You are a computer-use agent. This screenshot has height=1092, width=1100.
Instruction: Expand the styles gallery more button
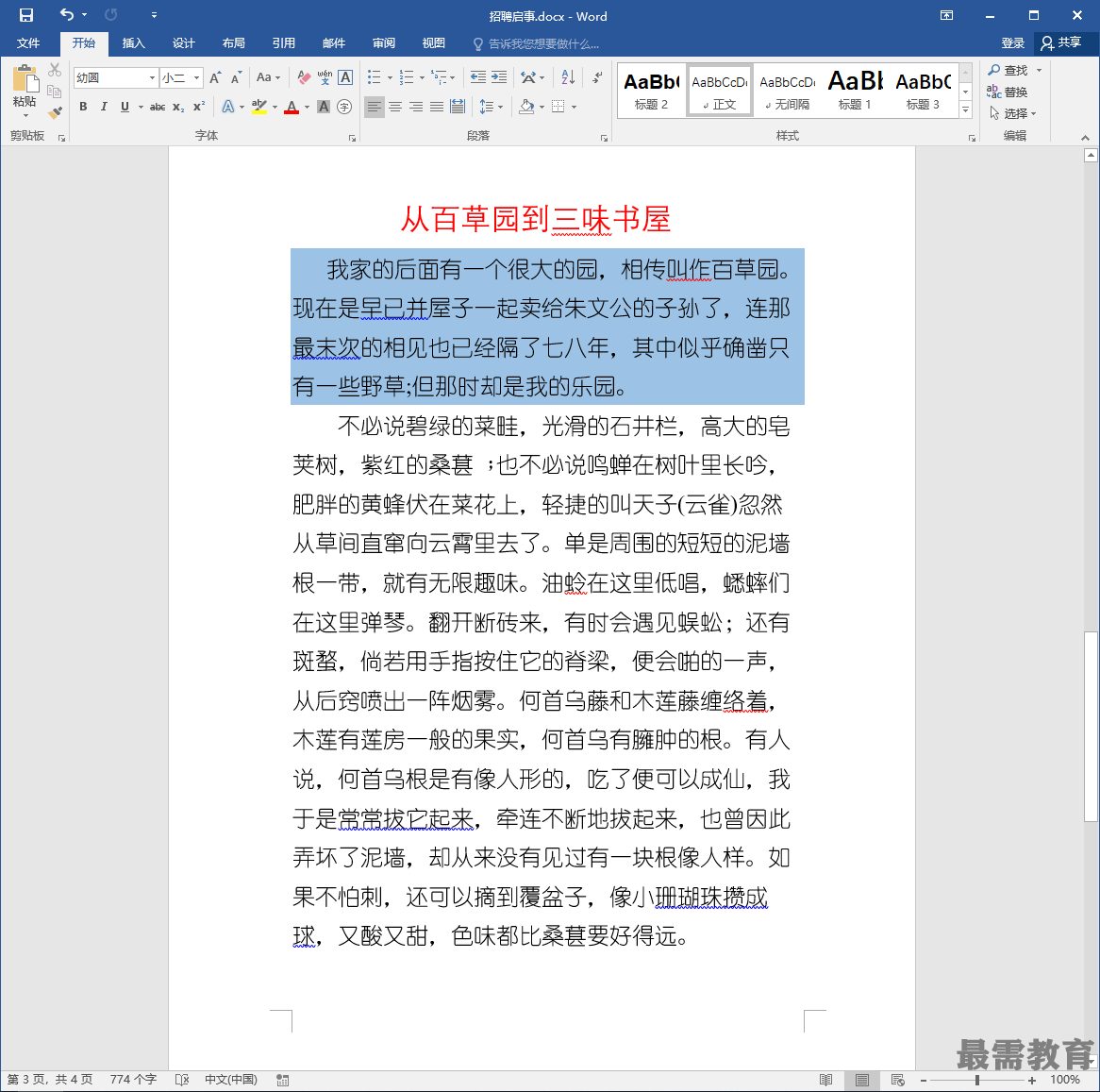click(966, 109)
